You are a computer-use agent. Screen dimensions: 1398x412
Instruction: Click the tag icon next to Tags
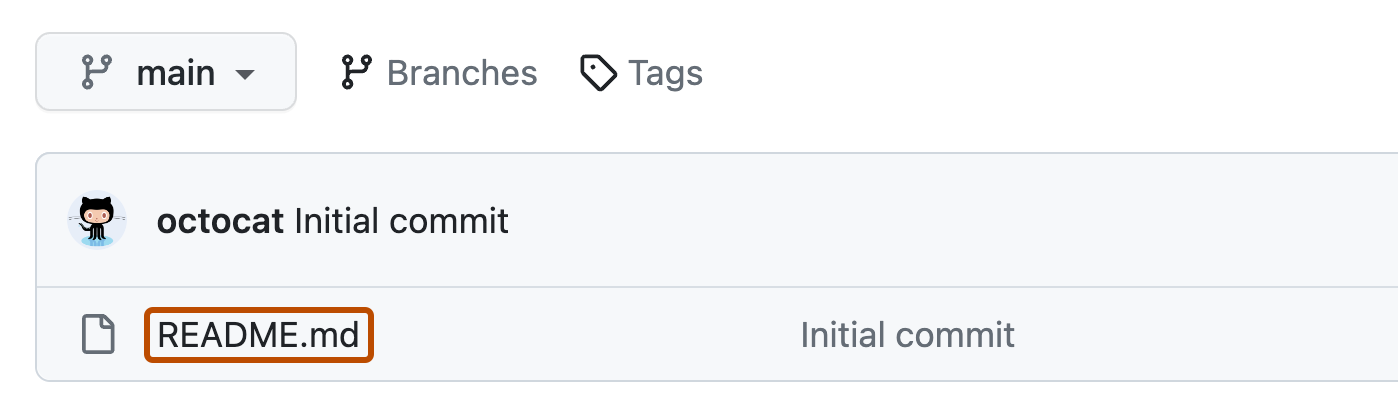click(x=598, y=73)
